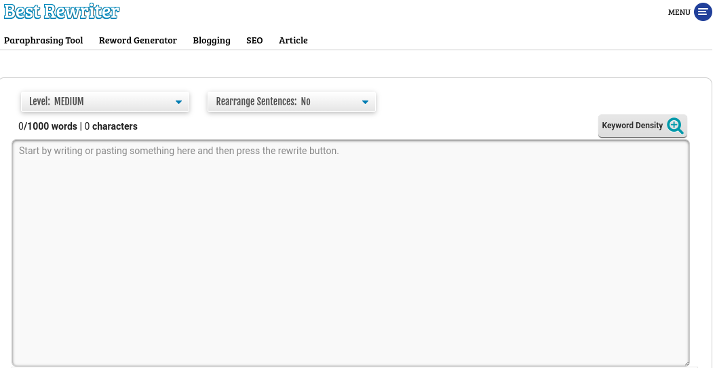715x368 pixels.
Task: Expand the Level: MEDIUM dropdown
Action: point(105,102)
